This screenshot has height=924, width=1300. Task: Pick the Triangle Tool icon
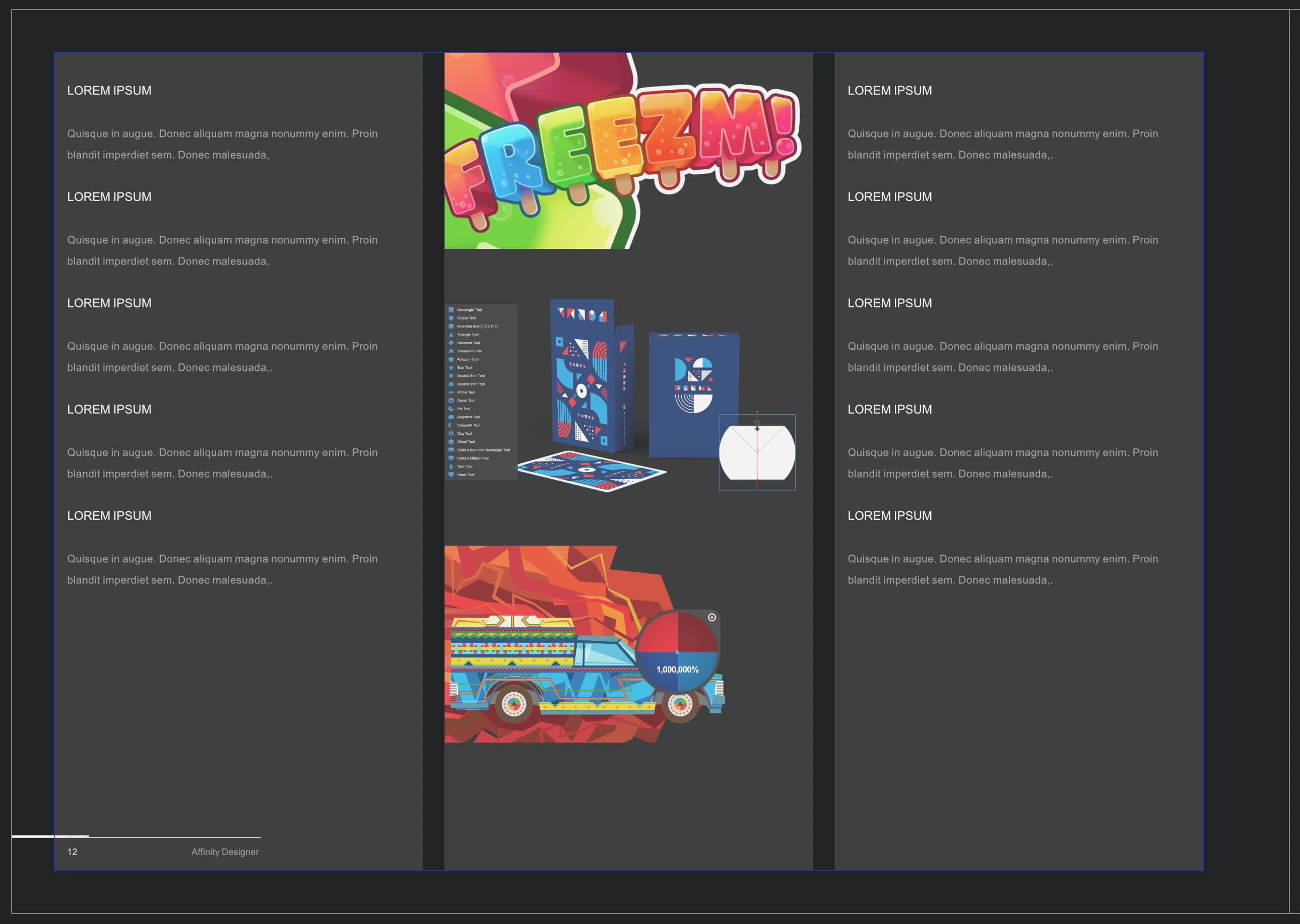tap(451, 335)
